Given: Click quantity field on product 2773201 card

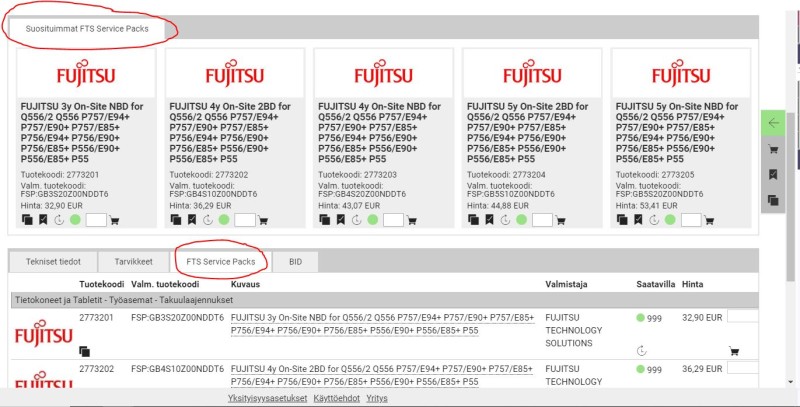Looking at the screenshot, I should [x=96, y=220].
